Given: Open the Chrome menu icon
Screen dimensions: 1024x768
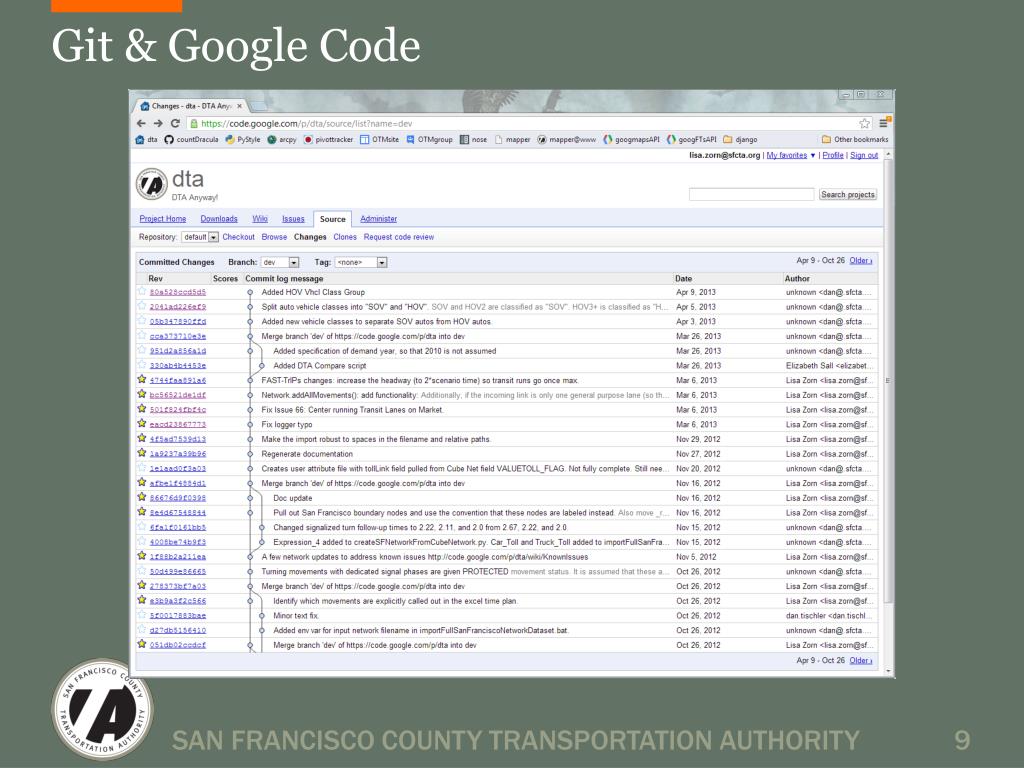Looking at the screenshot, I should [884, 123].
